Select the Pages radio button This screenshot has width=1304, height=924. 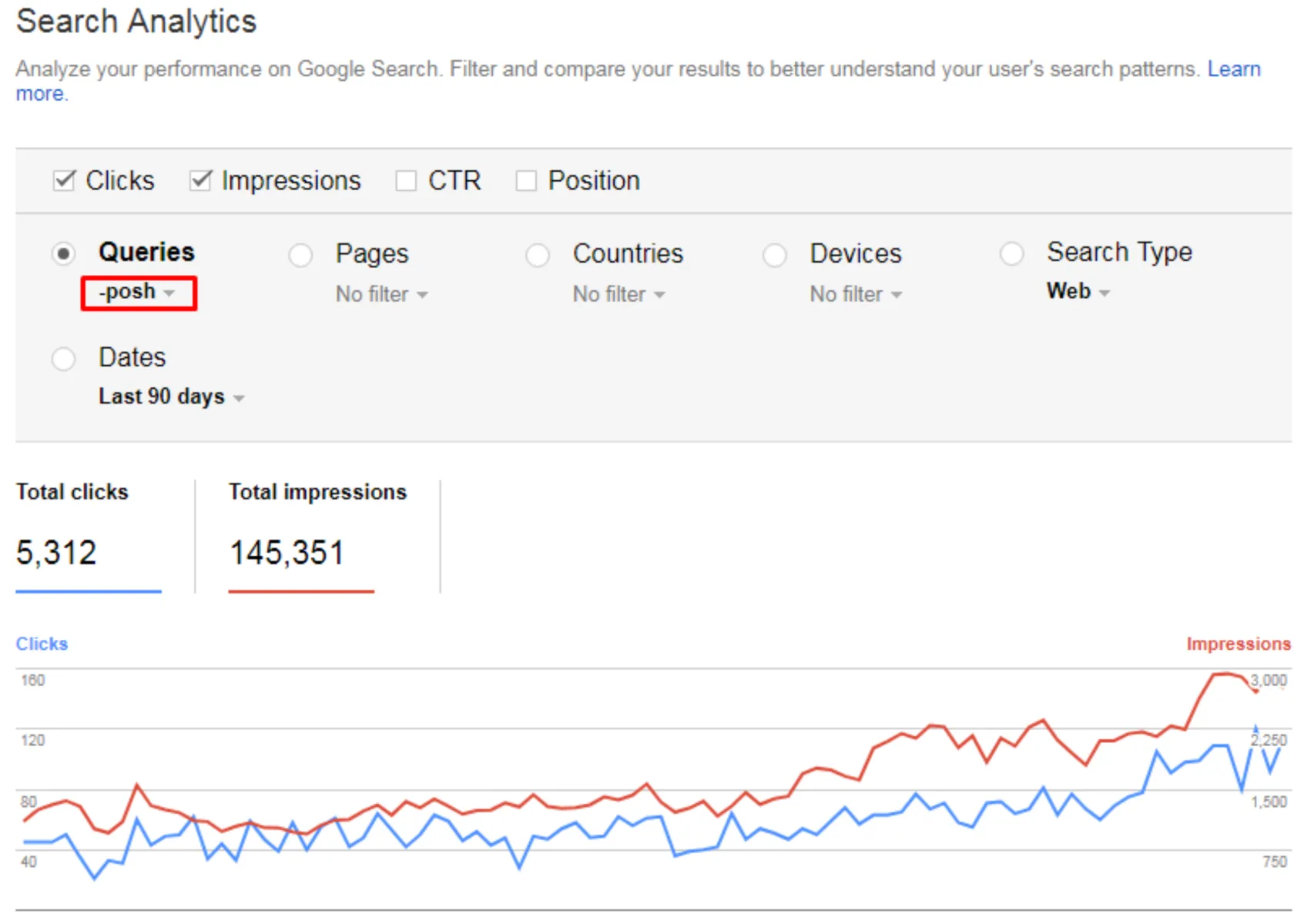pos(300,255)
